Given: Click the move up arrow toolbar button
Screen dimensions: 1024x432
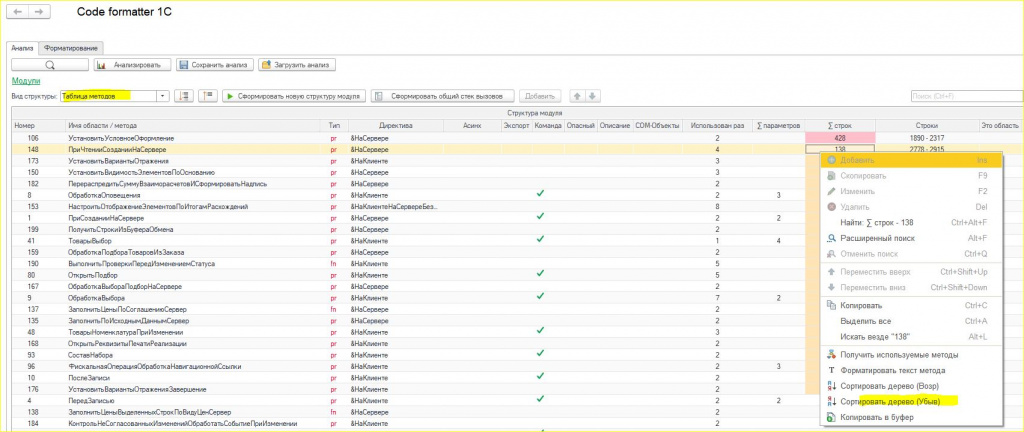Looking at the screenshot, I should 577,96.
